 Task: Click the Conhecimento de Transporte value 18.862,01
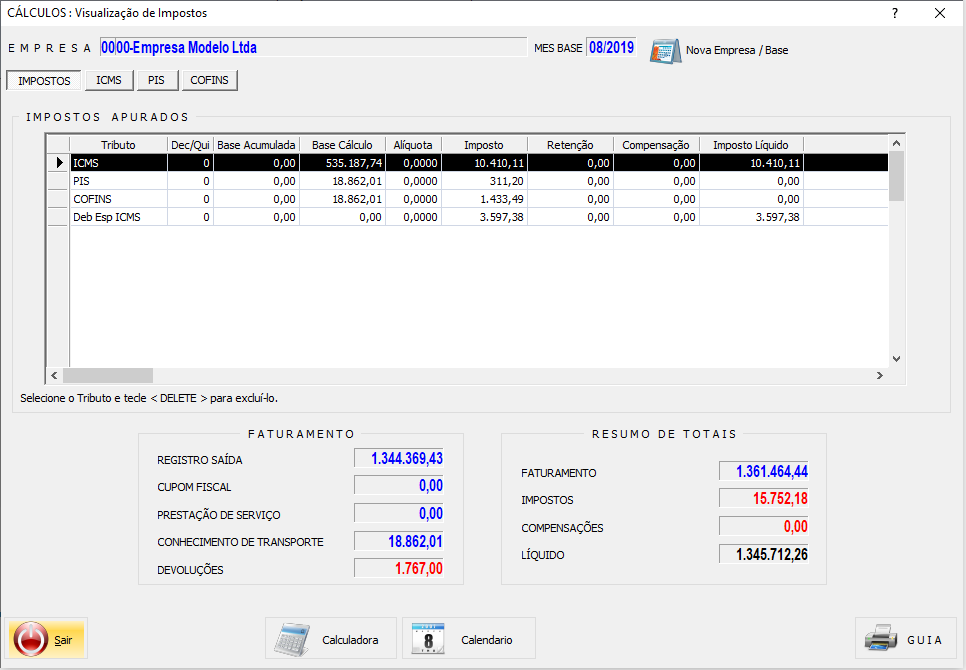click(399, 541)
